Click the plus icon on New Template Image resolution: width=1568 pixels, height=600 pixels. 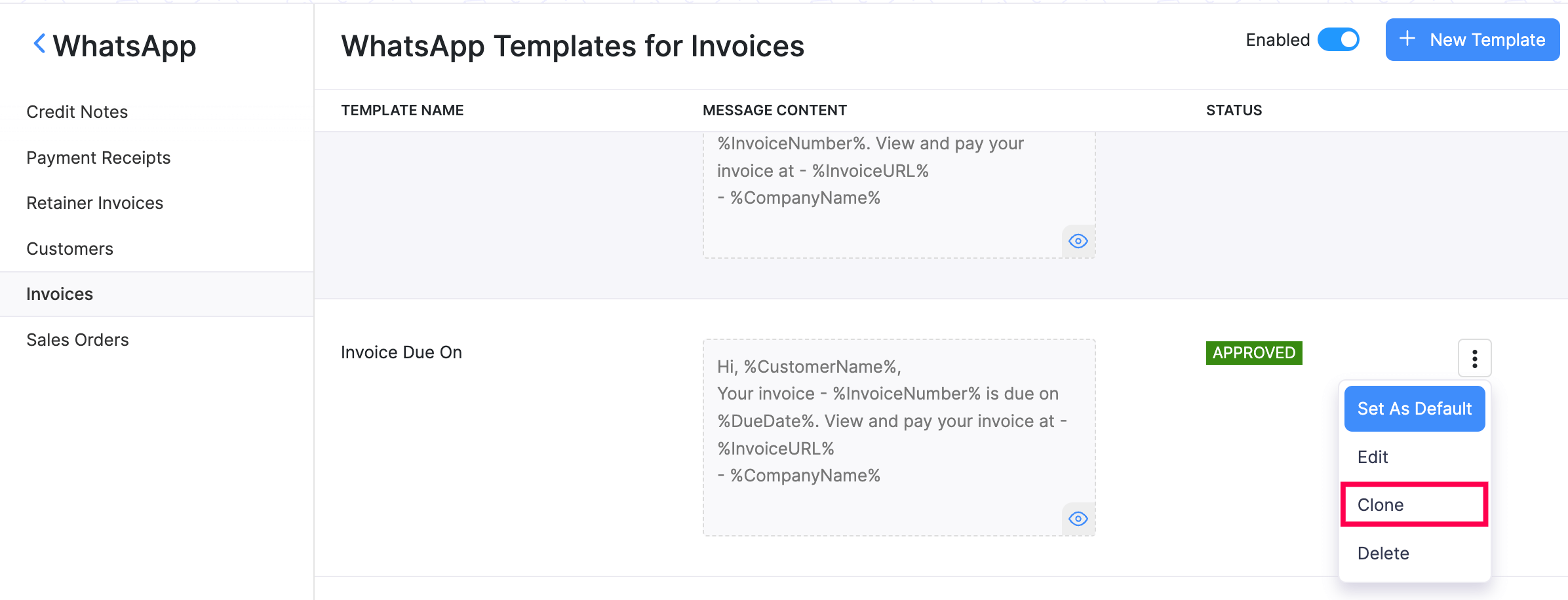click(1407, 39)
